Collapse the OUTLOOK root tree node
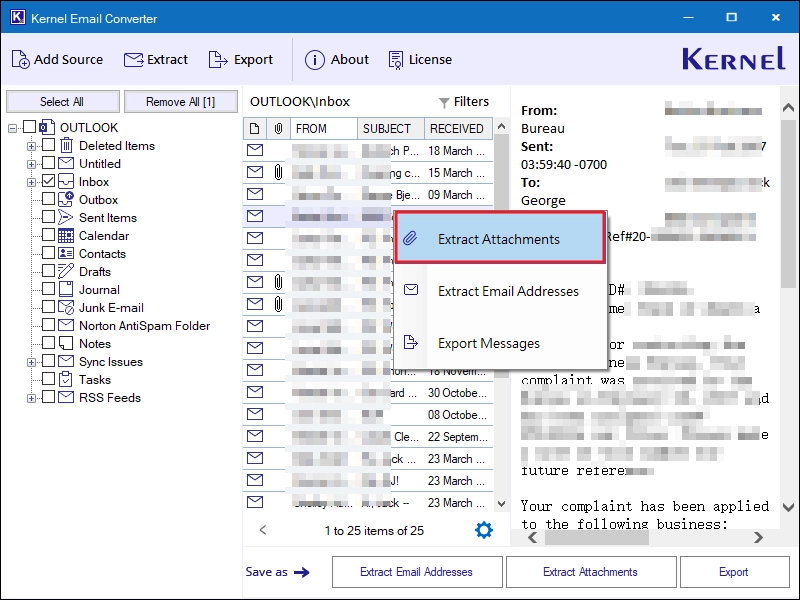 12,128
